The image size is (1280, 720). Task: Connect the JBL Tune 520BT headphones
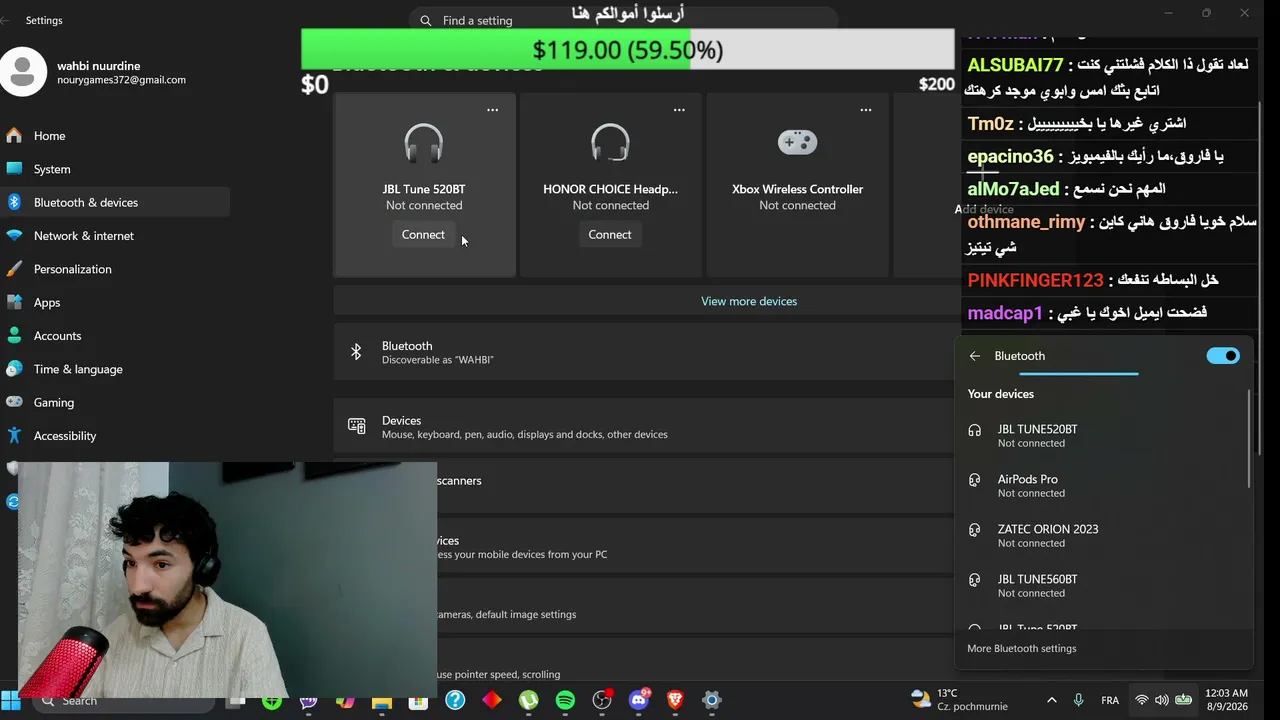(423, 235)
